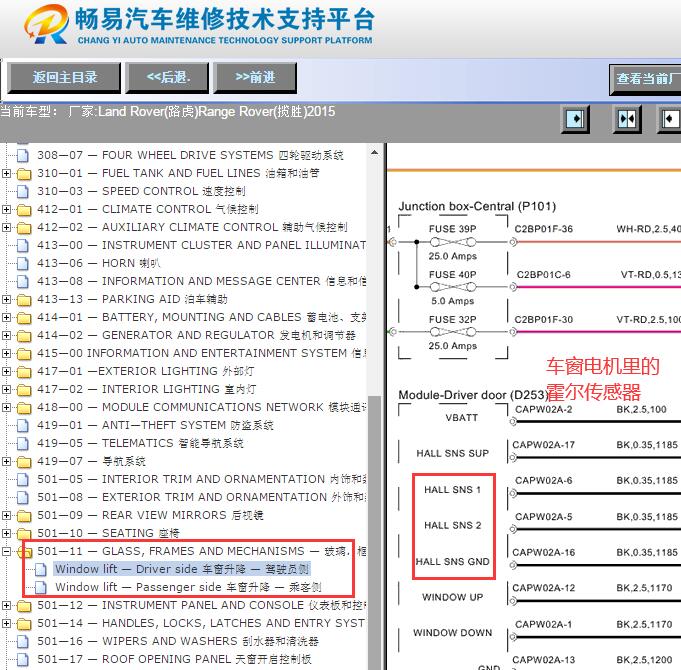Click the WINDOW UP pin label
This screenshot has height=670, width=681.
click(x=453, y=597)
